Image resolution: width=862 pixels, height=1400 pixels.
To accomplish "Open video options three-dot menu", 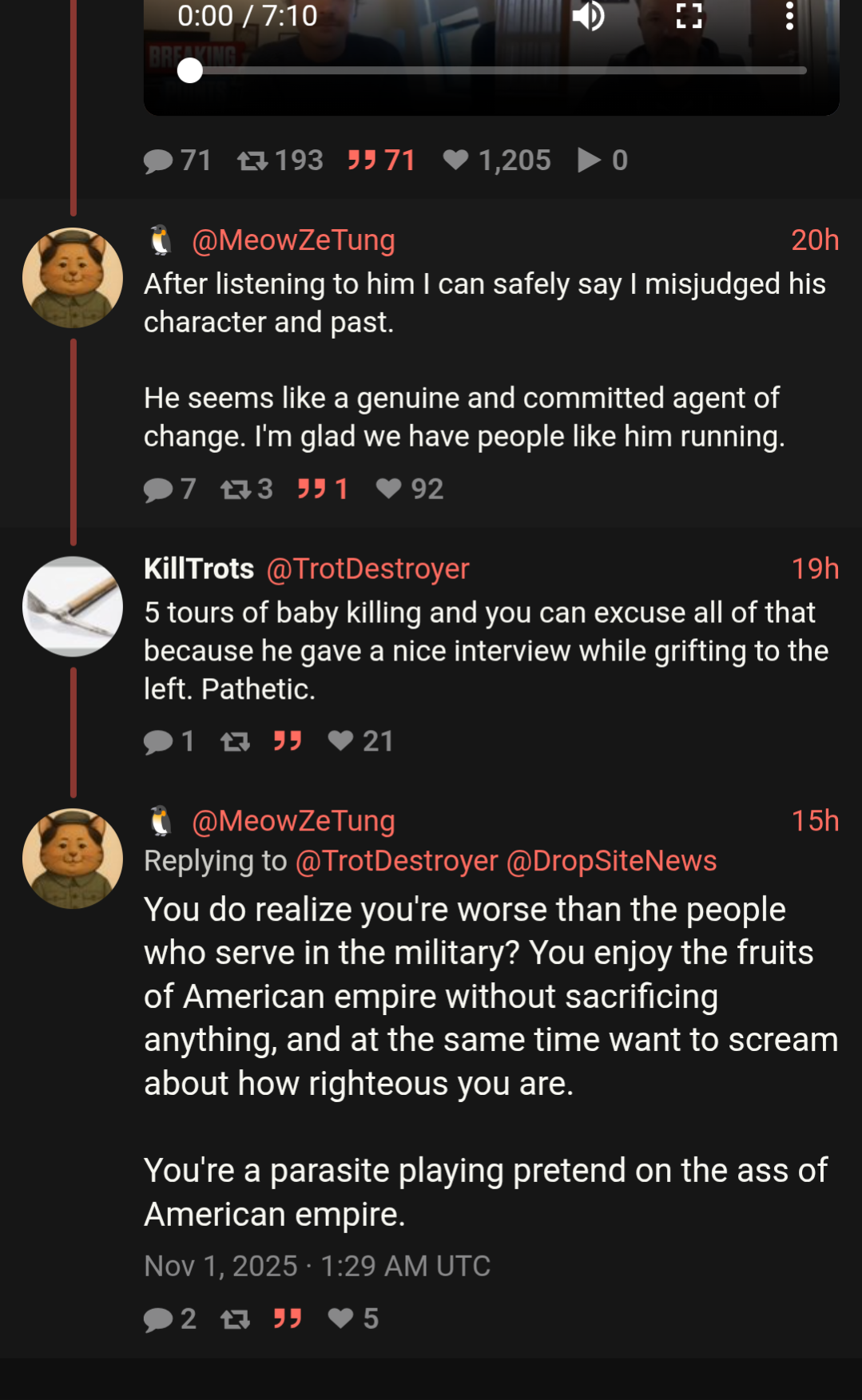I will click(x=789, y=16).
